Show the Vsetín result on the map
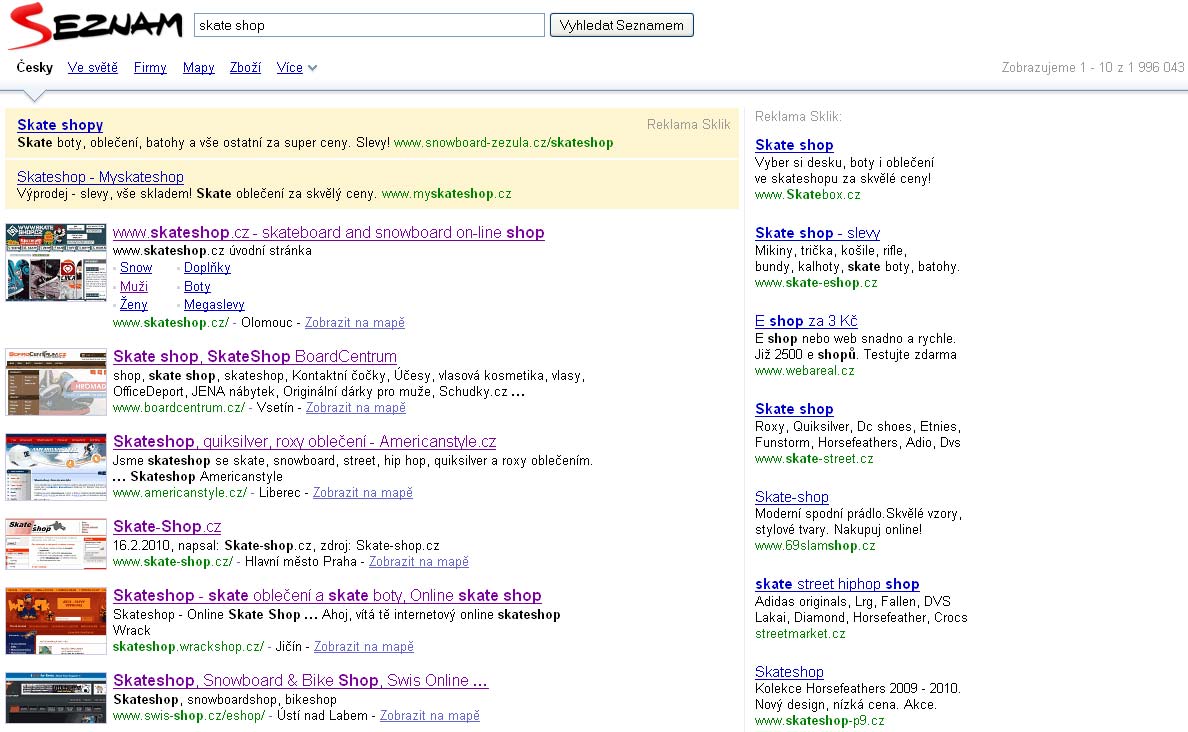The height and width of the screenshot is (732, 1188). [355, 408]
